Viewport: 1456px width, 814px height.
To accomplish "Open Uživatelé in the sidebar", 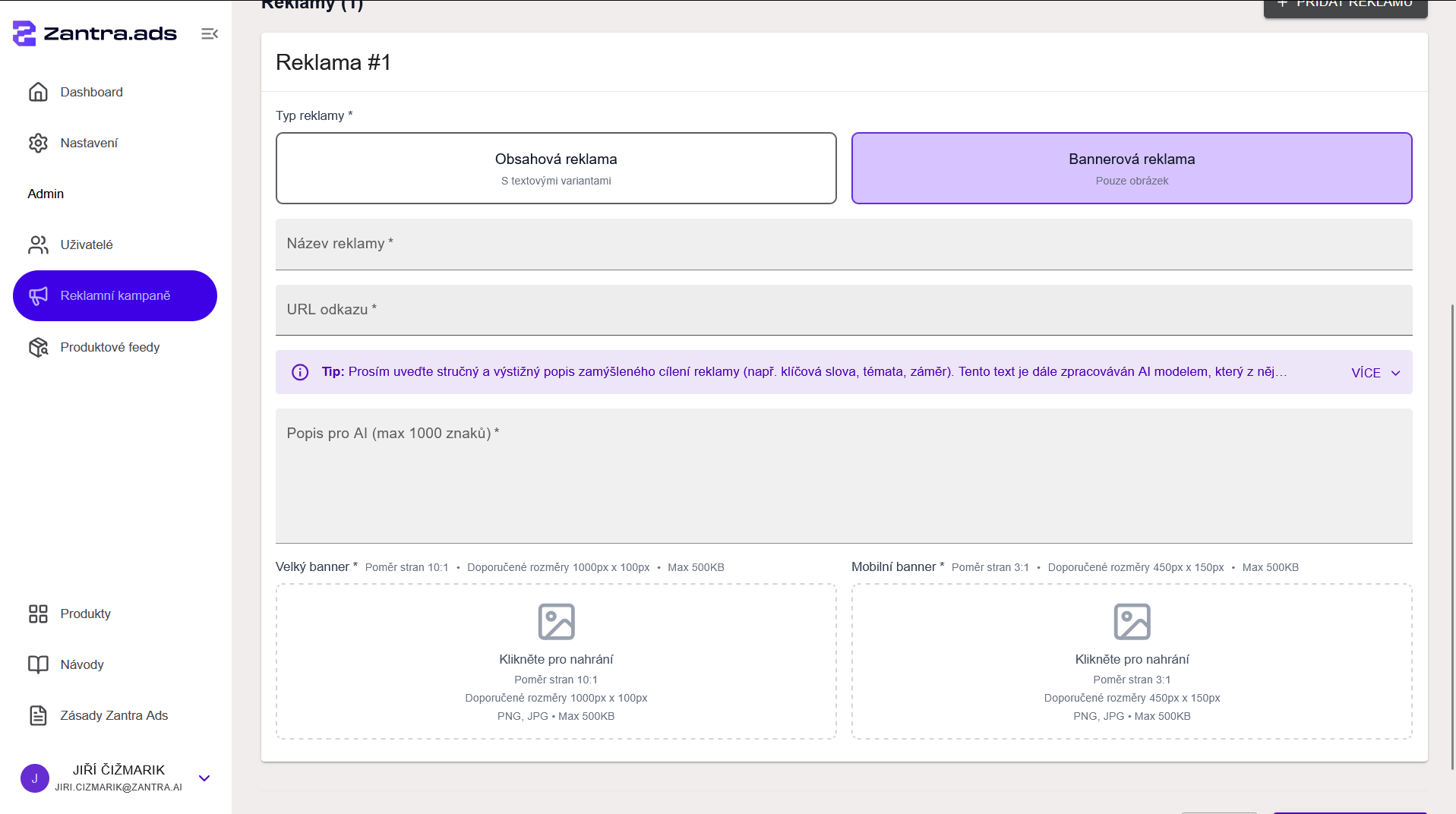I will coord(115,245).
